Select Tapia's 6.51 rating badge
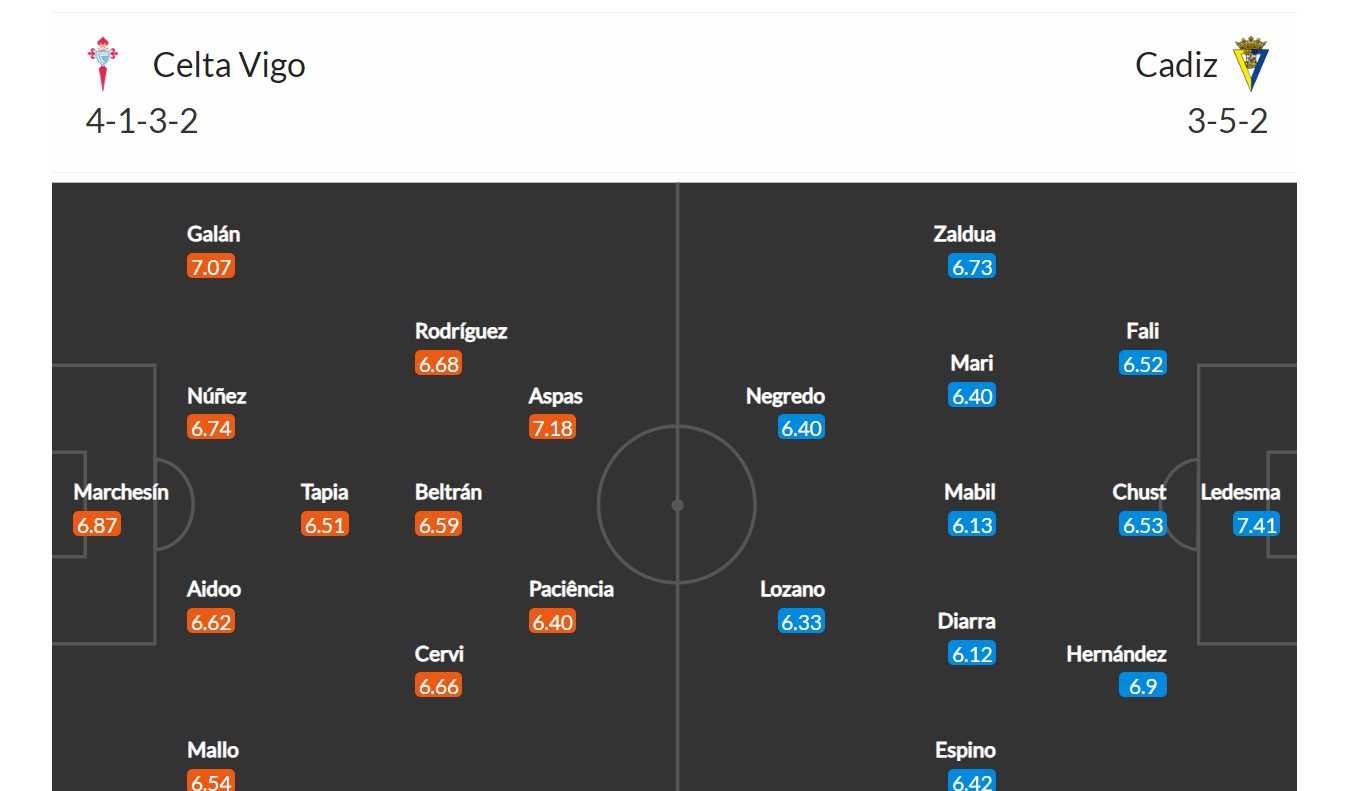This screenshot has height=791, width=1350. tap(325, 525)
